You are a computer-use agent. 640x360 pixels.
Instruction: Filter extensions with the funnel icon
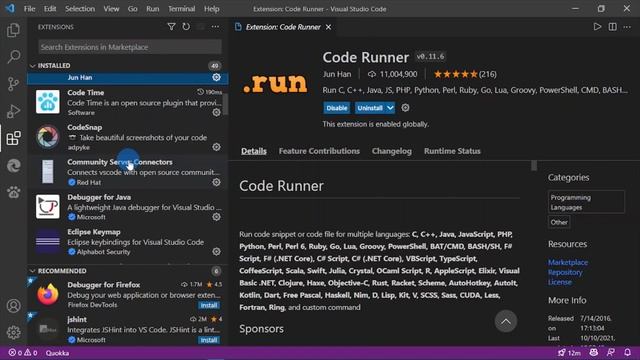pos(171,27)
